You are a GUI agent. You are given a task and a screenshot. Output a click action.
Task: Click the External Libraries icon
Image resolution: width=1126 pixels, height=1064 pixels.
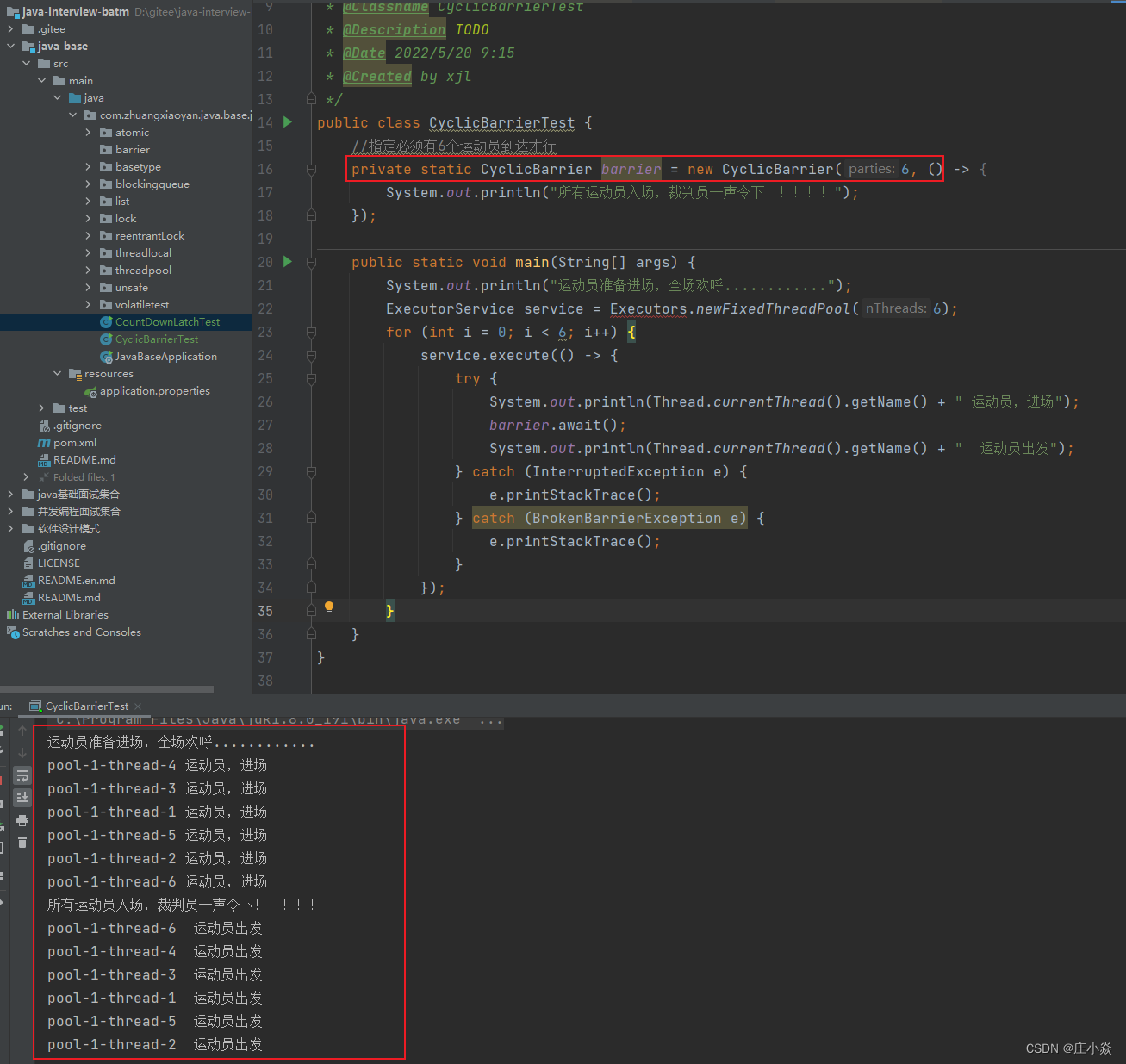coord(13,615)
